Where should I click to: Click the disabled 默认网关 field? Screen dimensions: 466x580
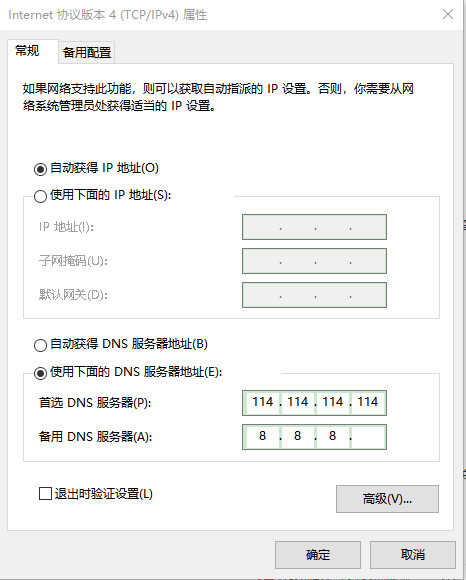[314, 295]
